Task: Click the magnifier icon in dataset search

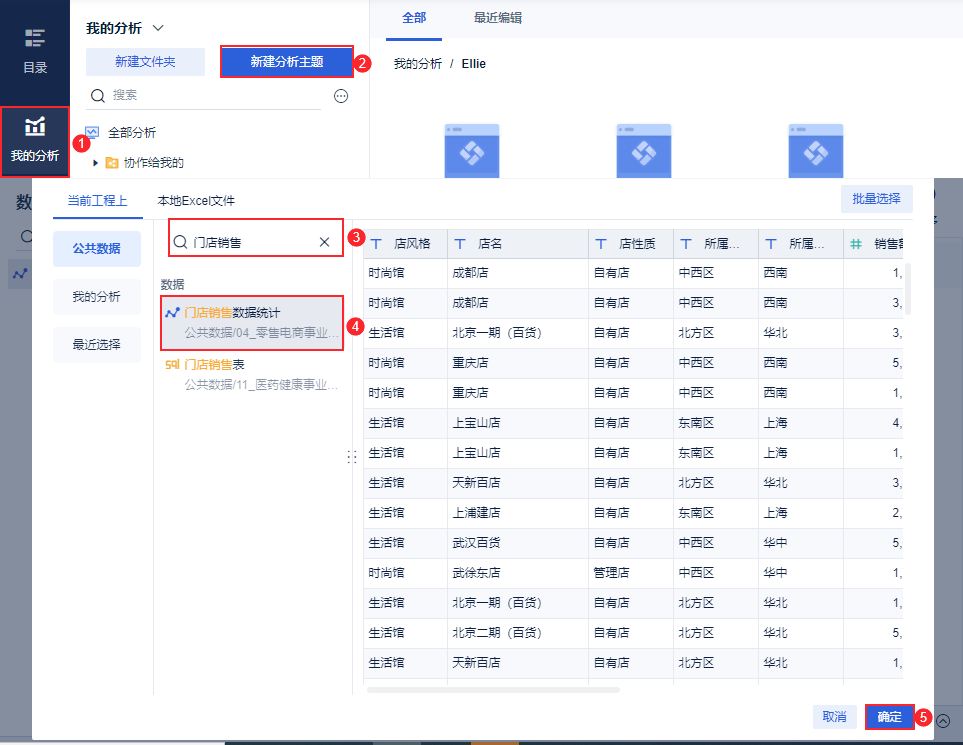Action: (x=180, y=242)
